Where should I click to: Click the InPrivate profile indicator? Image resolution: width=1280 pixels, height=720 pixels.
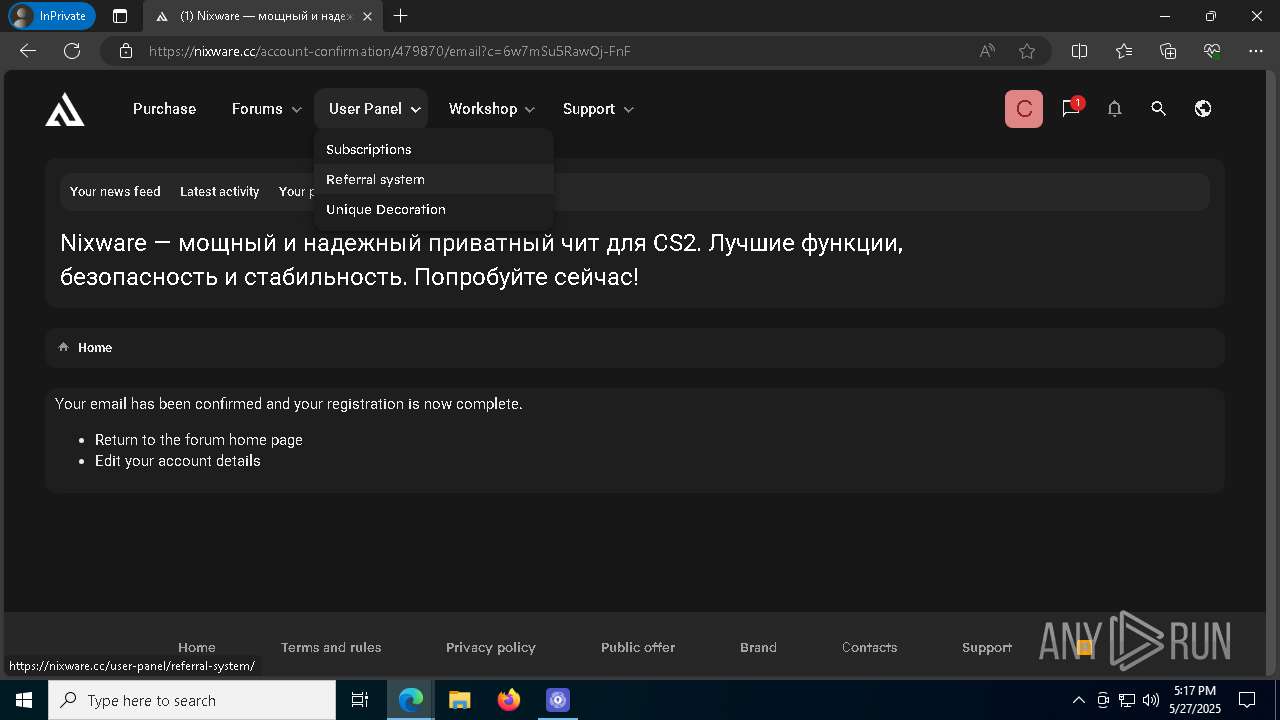(x=52, y=16)
